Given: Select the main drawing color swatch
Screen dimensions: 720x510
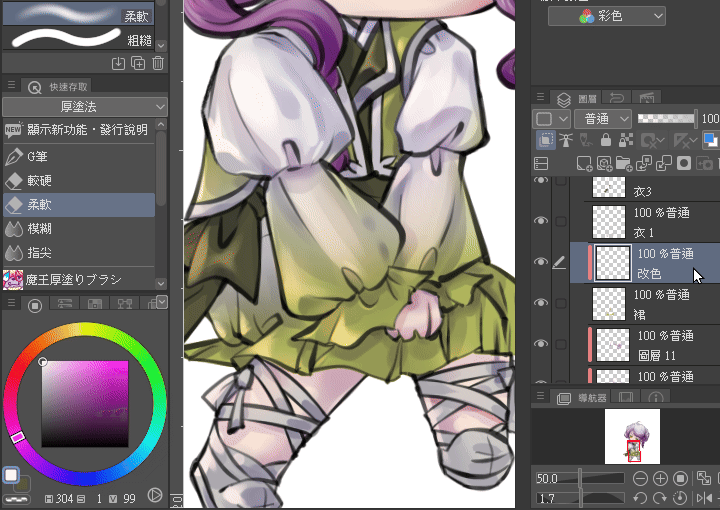Looking at the screenshot, I should point(11,475).
